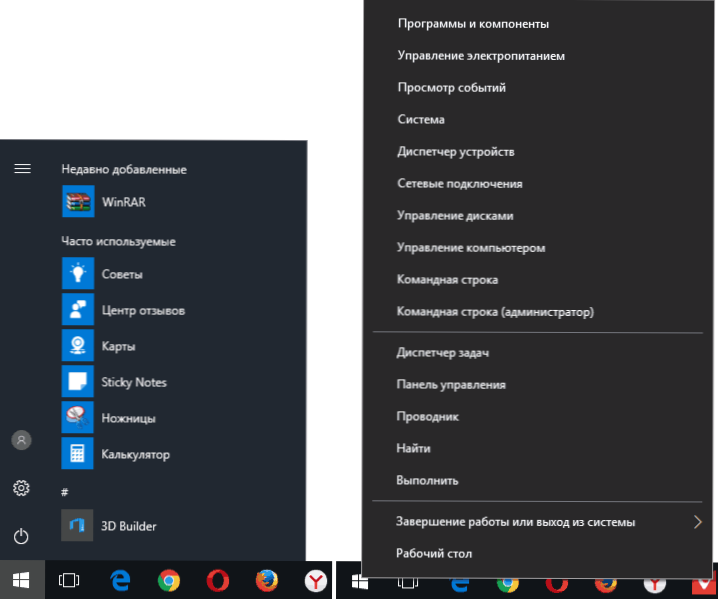Image resolution: width=718 pixels, height=599 pixels.
Task: Launch Microsoft Edge from left taskbar
Action: click(120, 580)
